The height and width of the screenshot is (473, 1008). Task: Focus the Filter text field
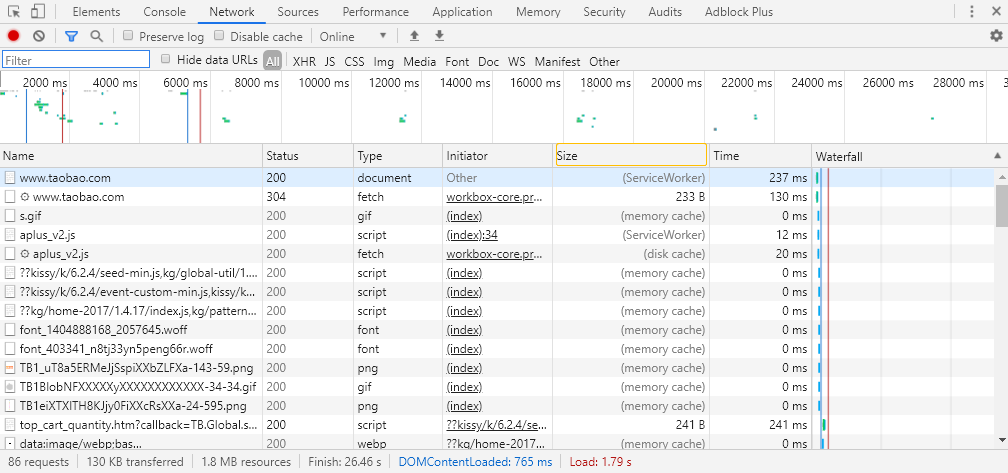click(x=76, y=60)
